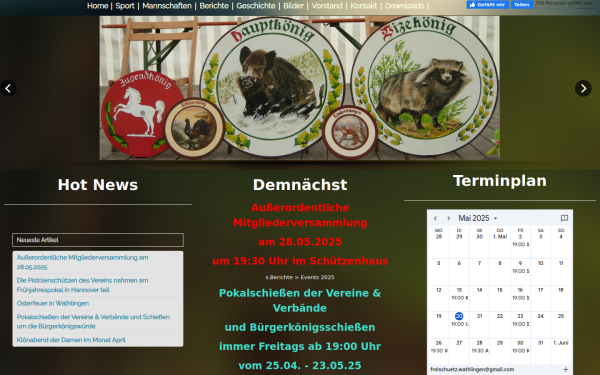This screenshot has height=375, width=600.
Task: Open article about Pistolenschützen Frühjahrespokal Hannover
Action: pyautogui.click(x=83, y=285)
